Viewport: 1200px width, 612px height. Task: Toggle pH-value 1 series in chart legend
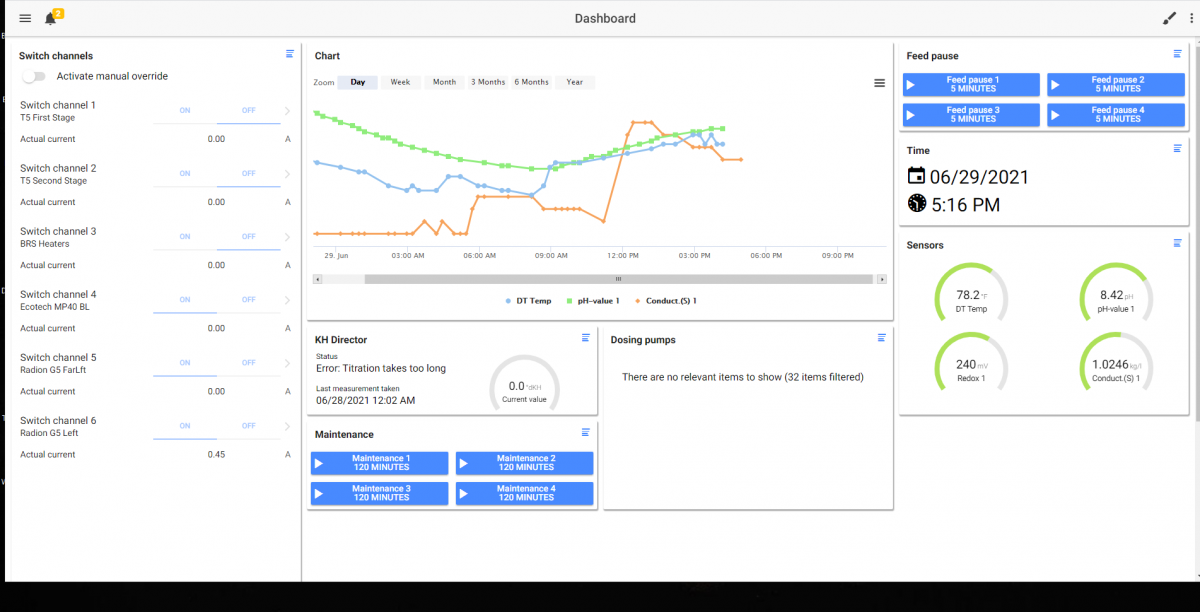click(x=593, y=301)
